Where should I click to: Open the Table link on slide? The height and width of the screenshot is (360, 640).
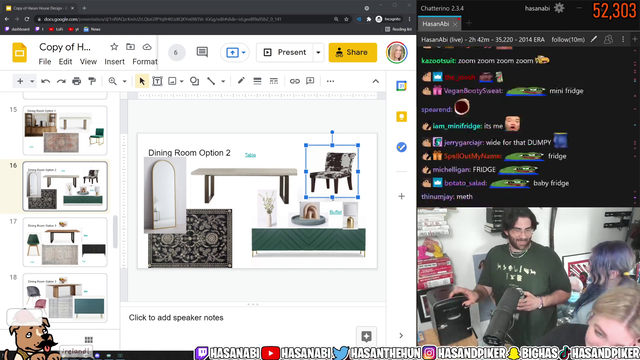click(x=250, y=155)
